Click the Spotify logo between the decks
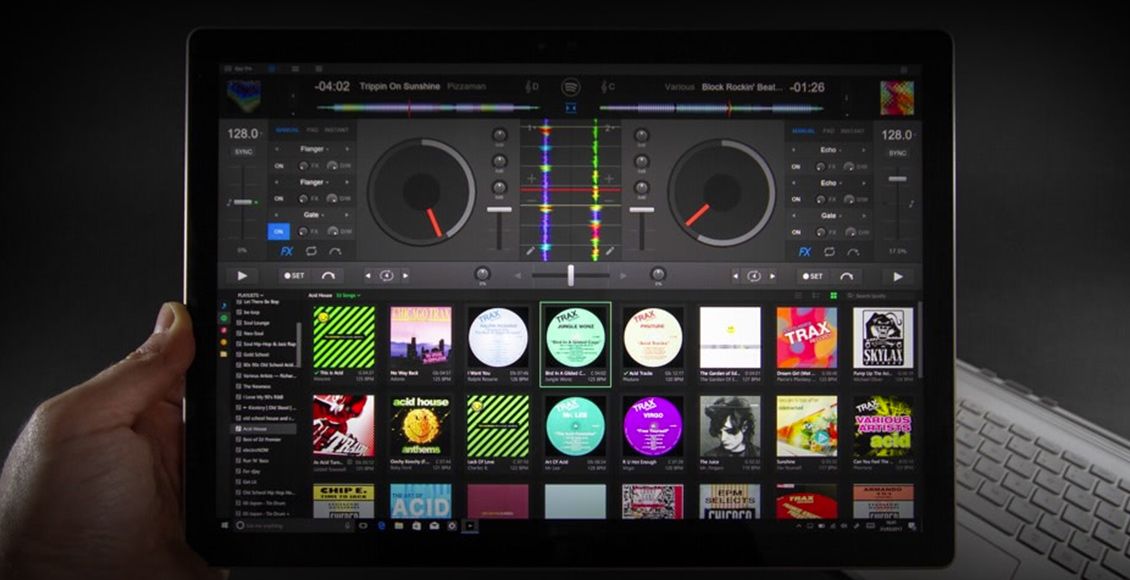1130x580 pixels. click(x=571, y=87)
